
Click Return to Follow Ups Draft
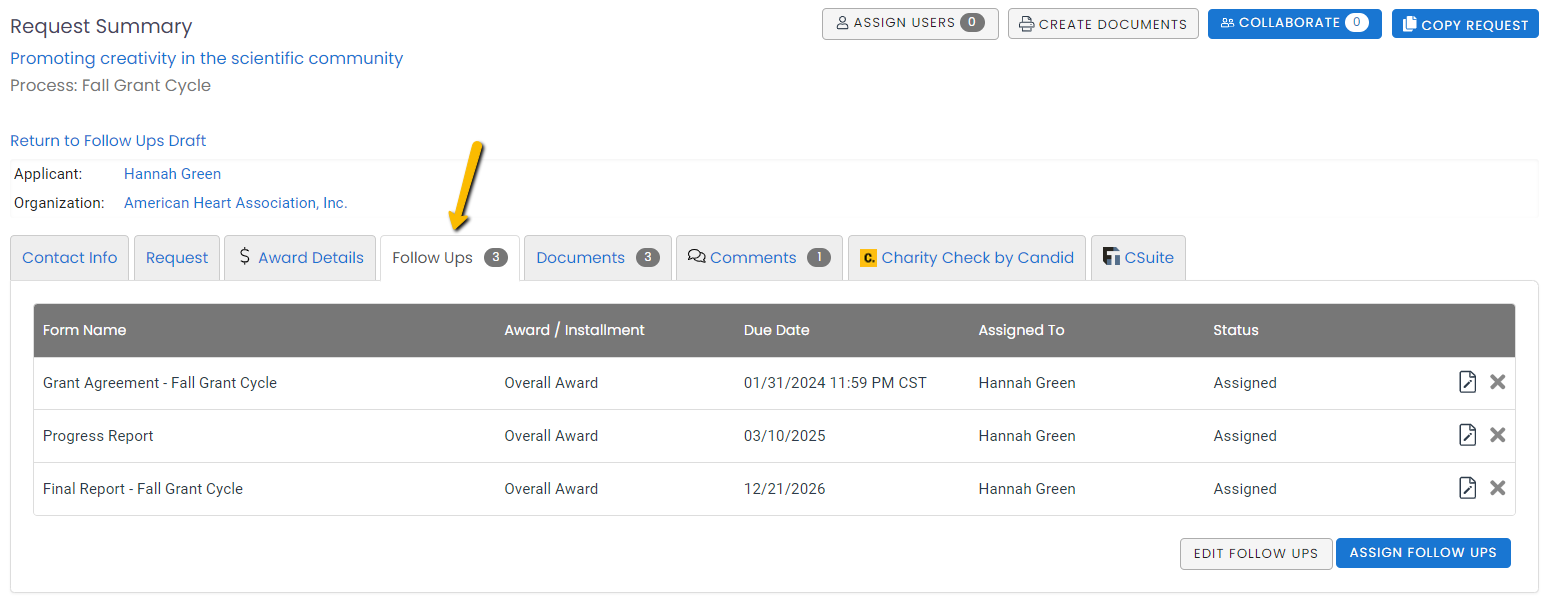pos(107,140)
